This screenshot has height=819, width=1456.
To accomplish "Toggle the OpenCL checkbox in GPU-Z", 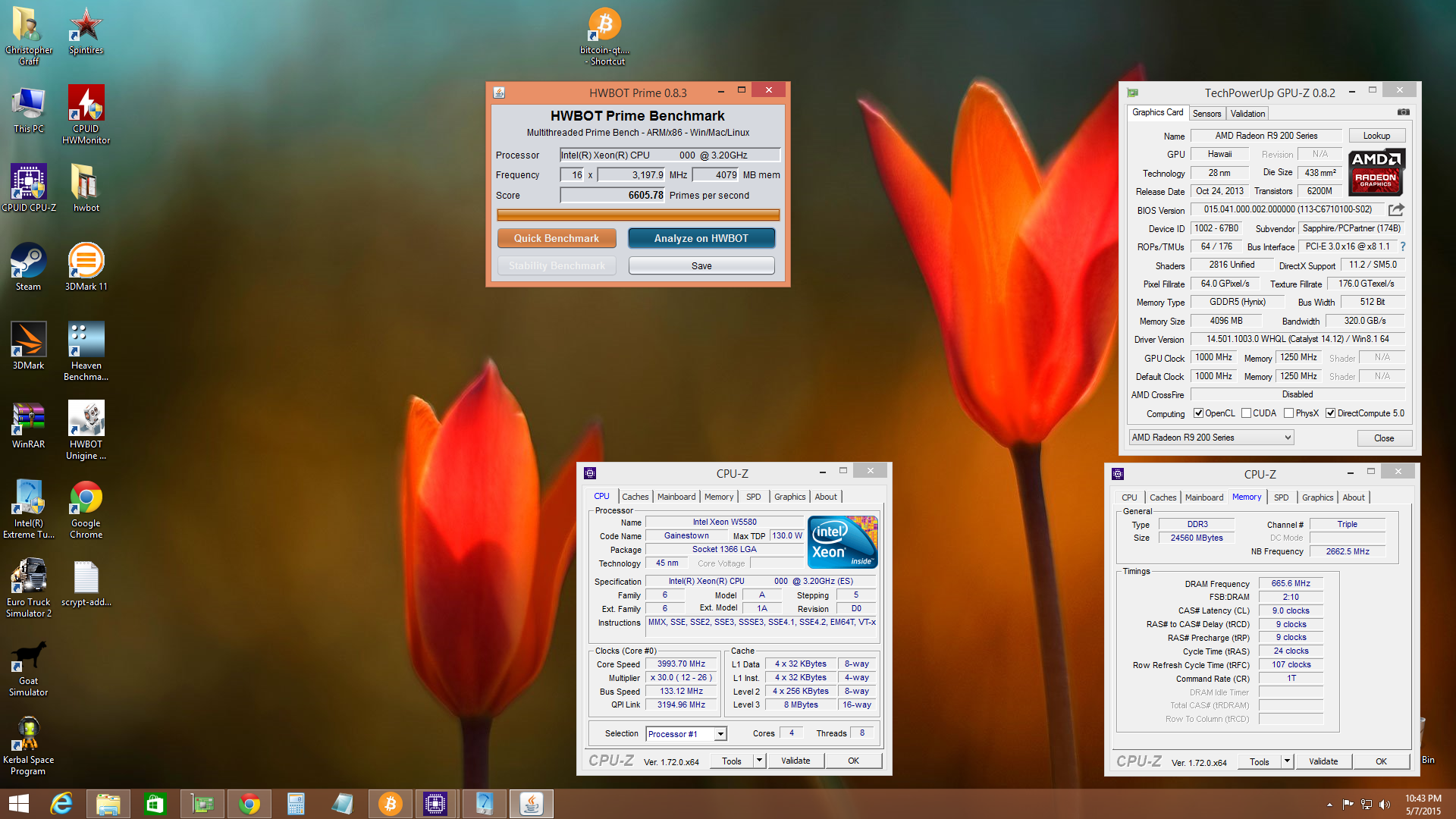I will coord(1198,413).
